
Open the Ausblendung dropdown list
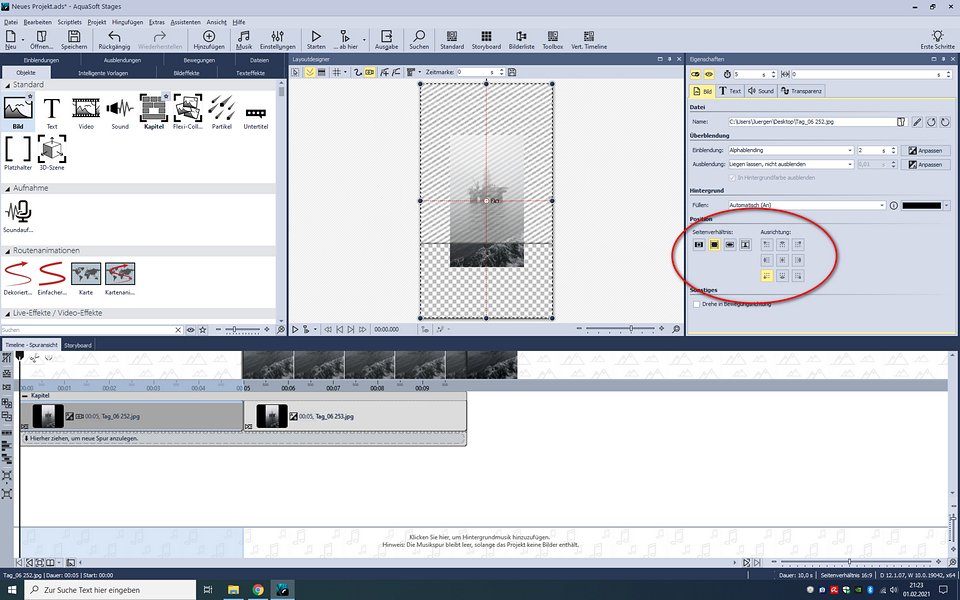pyautogui.click(x=849, y=164)
